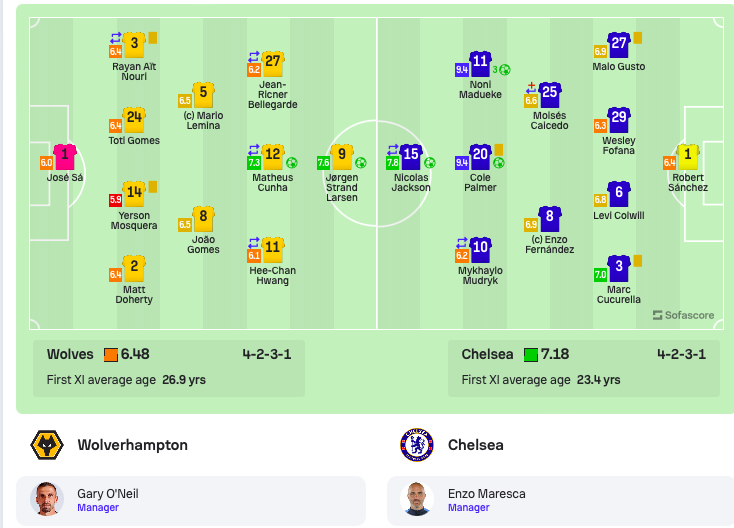Open Marc Cucurella's 7.0 rating badge
The width and height of the screenshot is (734, 528).
pyautogui.click(x=600, y=274)
